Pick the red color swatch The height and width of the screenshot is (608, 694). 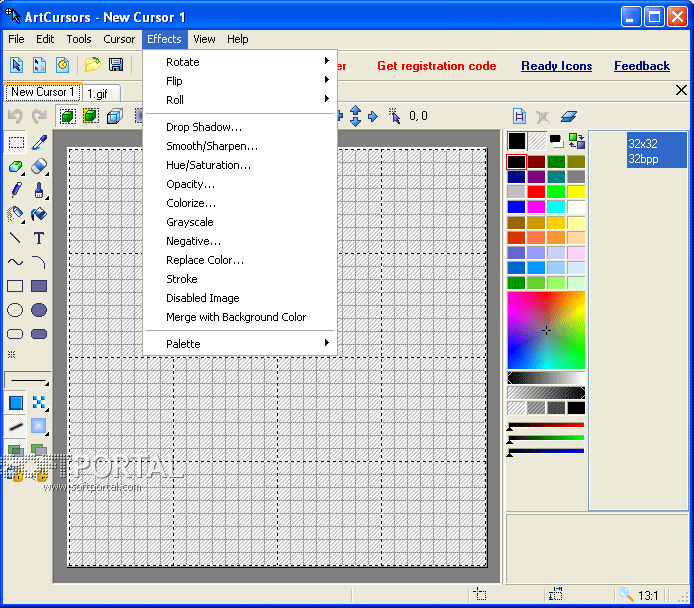536,192
